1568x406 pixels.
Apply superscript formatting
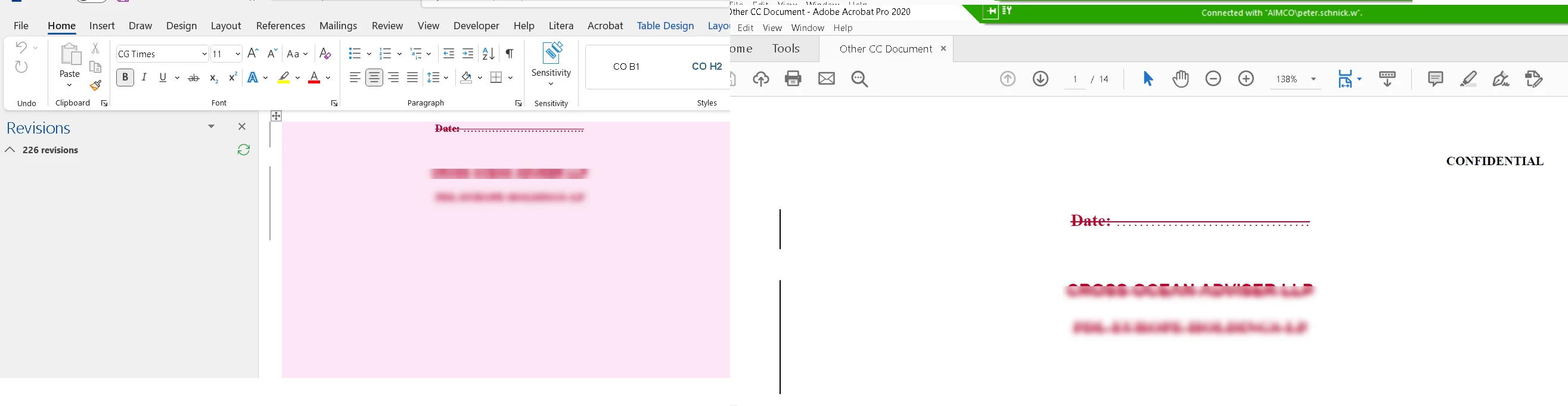click(x=232, y=78)
